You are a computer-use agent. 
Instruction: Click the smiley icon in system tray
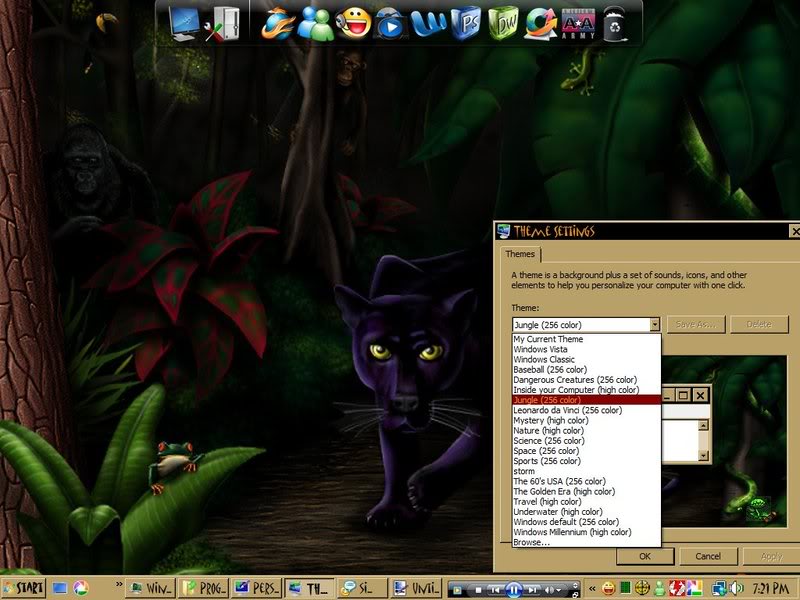(x=609, y=588)
